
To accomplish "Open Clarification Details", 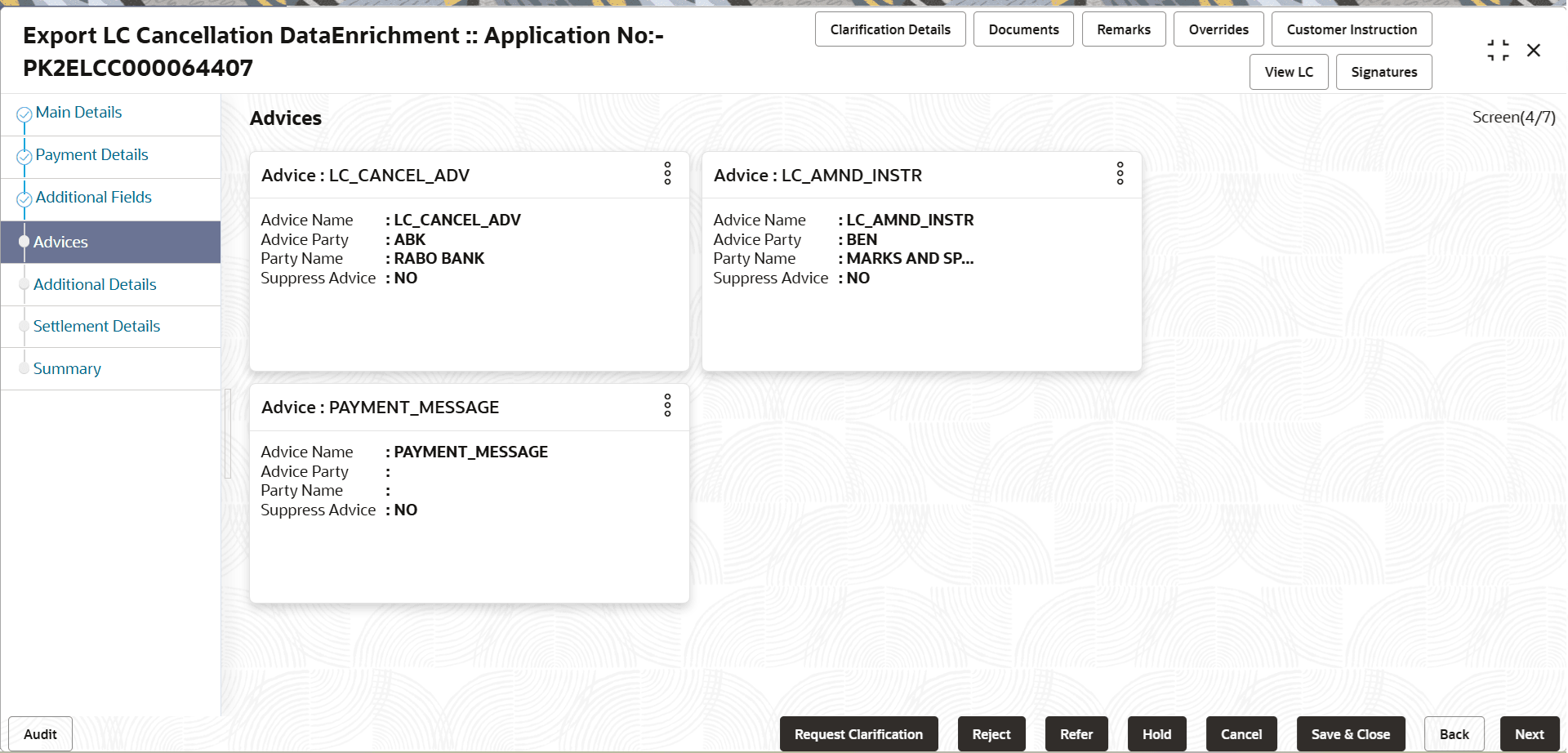I will pos(890,29).
